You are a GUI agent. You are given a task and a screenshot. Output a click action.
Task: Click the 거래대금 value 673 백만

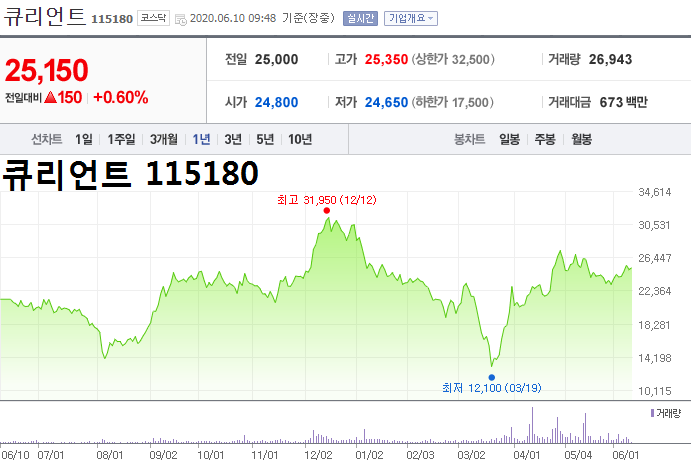624,103
